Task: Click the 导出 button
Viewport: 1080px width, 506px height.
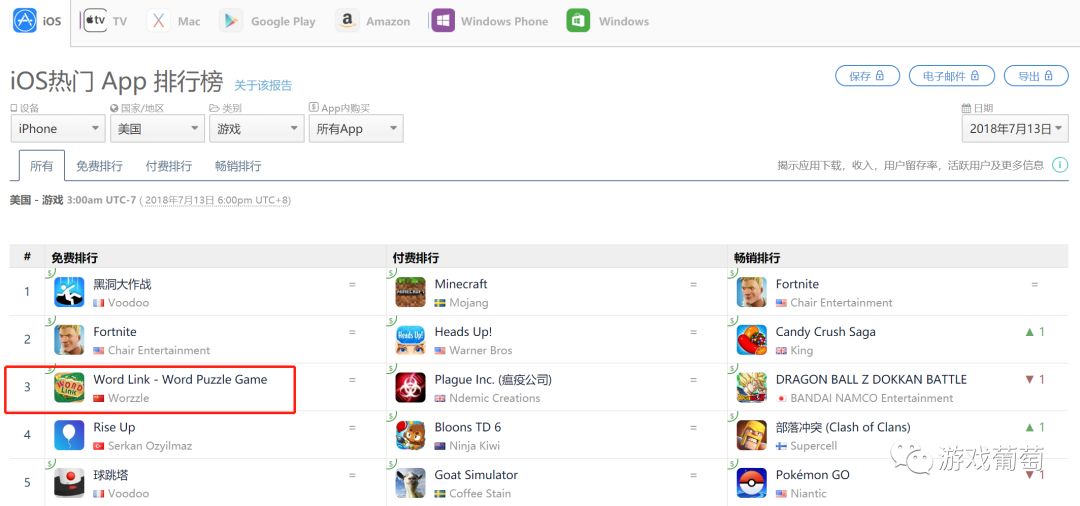Action: click(1036, 76)
